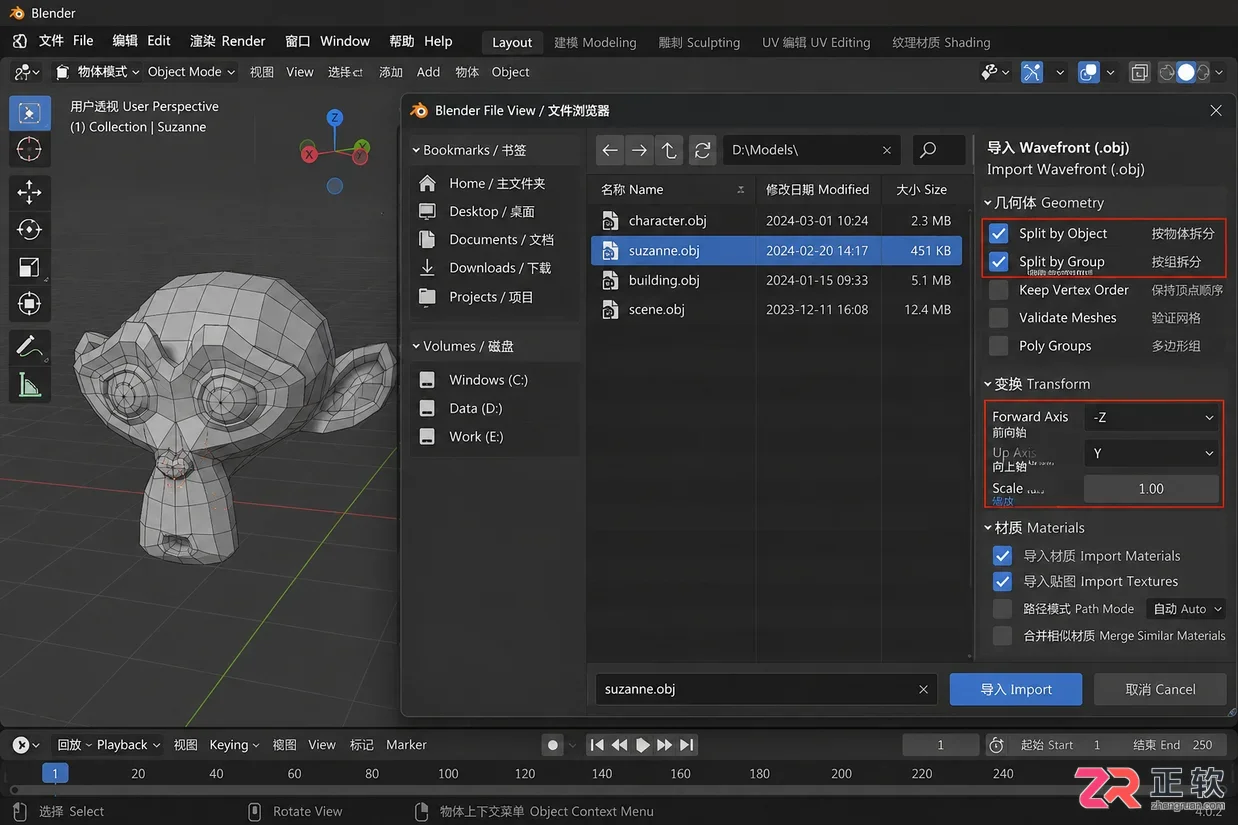Switch to solid viewport shading
Image resolution: width=1238 pixels, height=825 pixels.
[x=1186, y=72]
